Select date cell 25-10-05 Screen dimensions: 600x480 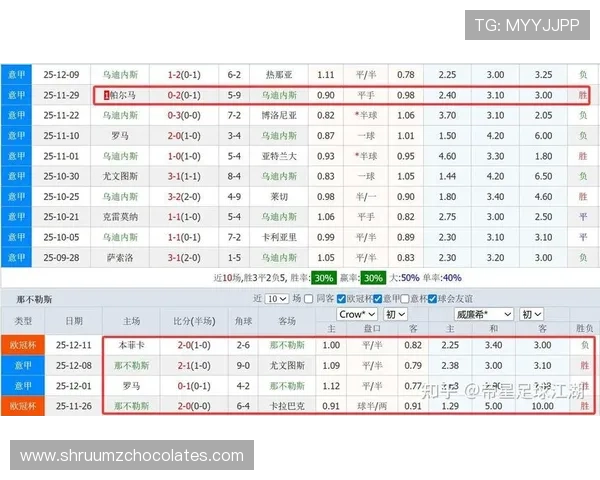coord(61,237)
